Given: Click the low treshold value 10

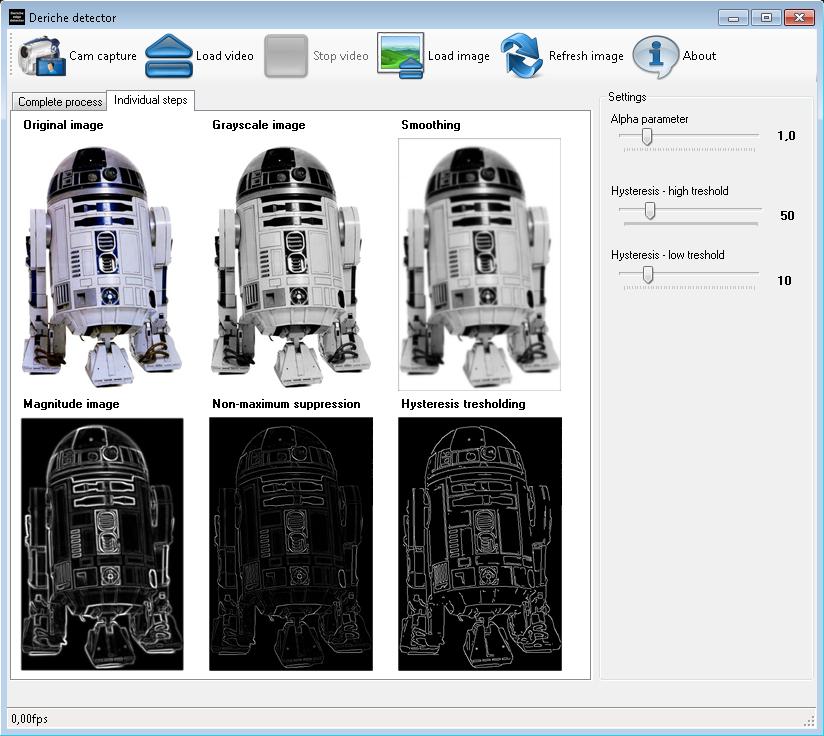Looking at the screenshot, I should [784, 281].
